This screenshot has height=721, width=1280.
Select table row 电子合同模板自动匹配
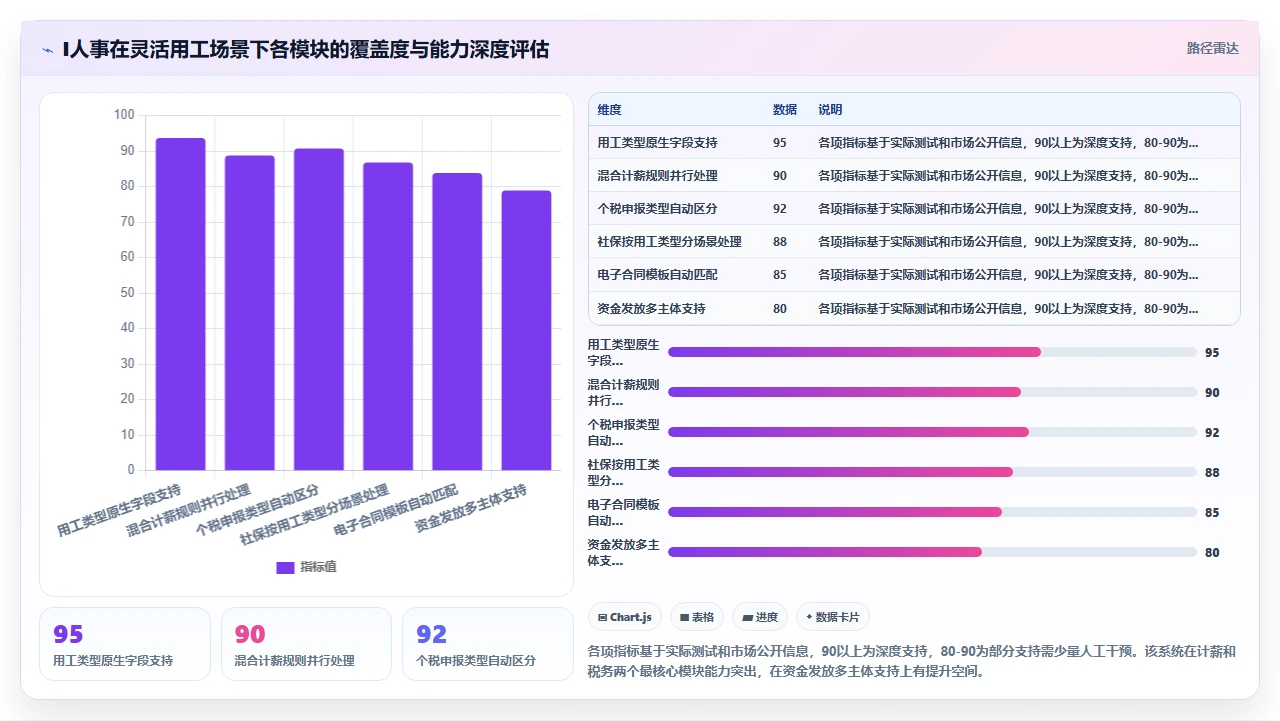[x=914, y=275]
